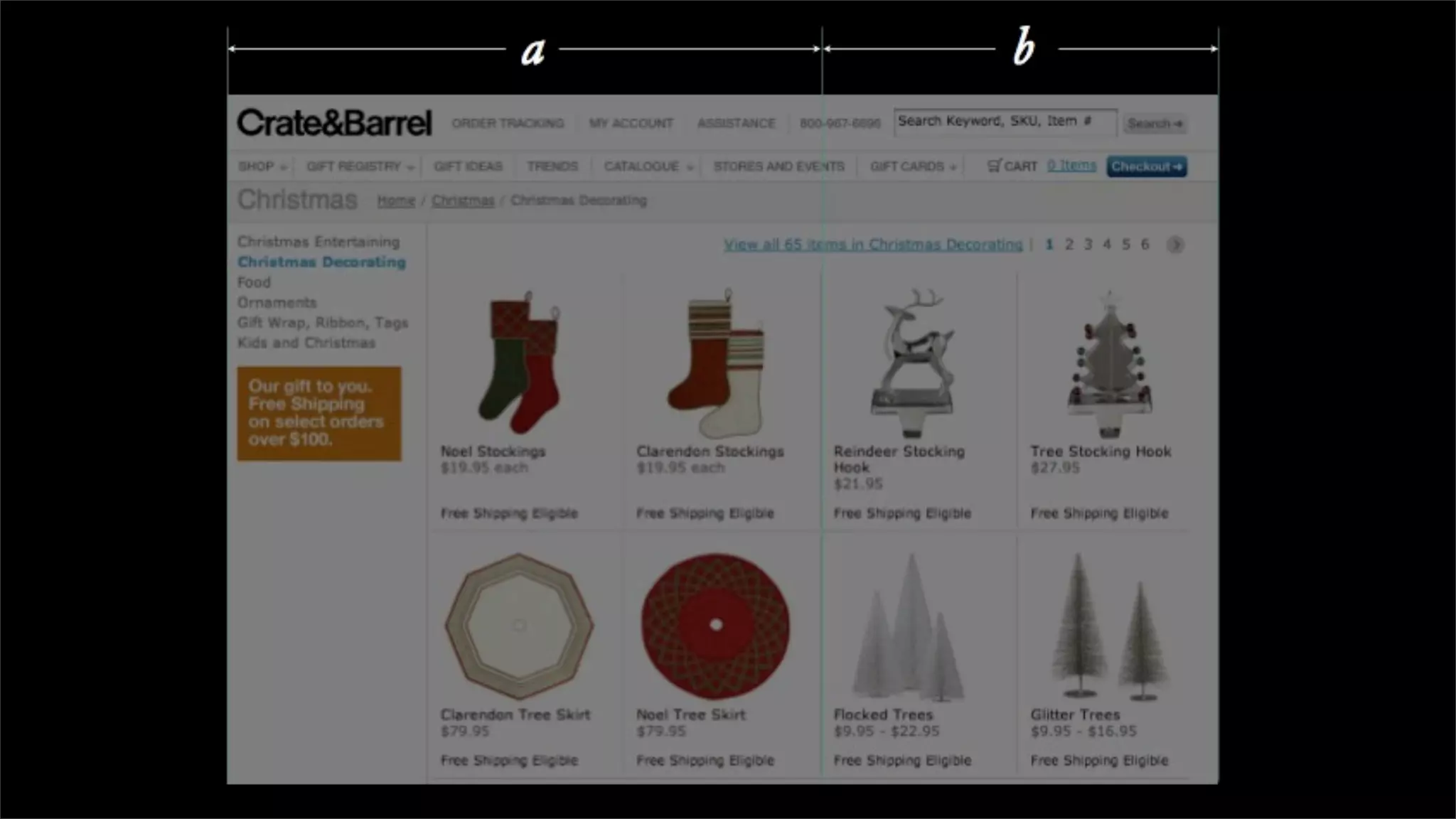This screenshot has height=819, width=1456.
Task: Click the next page arrow icon
Action: click(x=1175, y=245)
